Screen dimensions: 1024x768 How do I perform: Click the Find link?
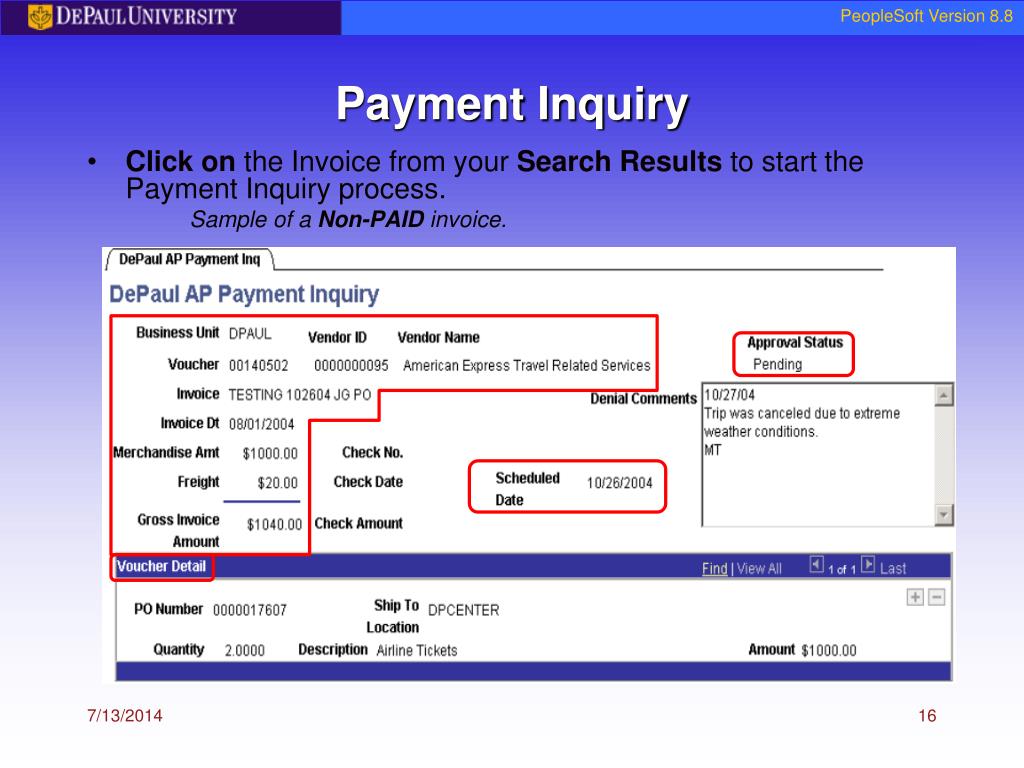click(x=713, y=567)
